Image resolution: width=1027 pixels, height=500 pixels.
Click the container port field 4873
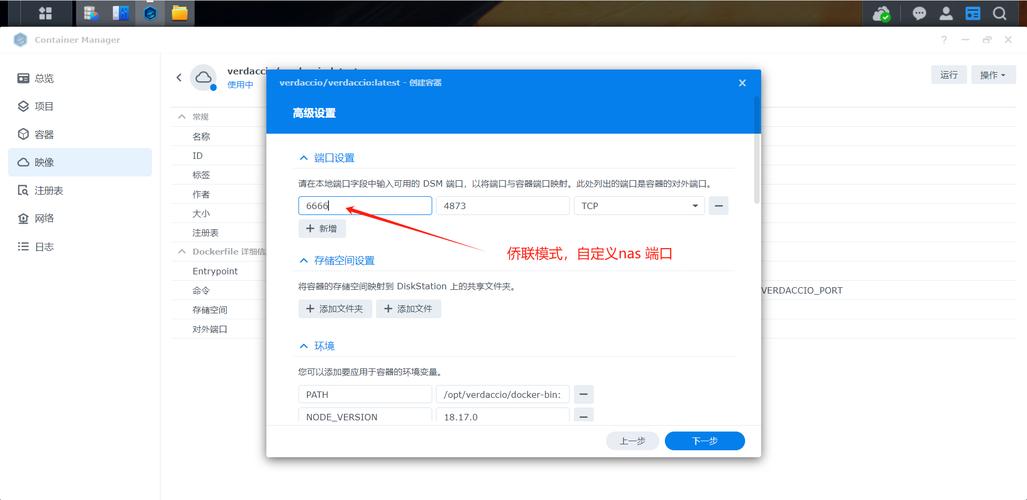pyautogui.click(x=502, y=206)
